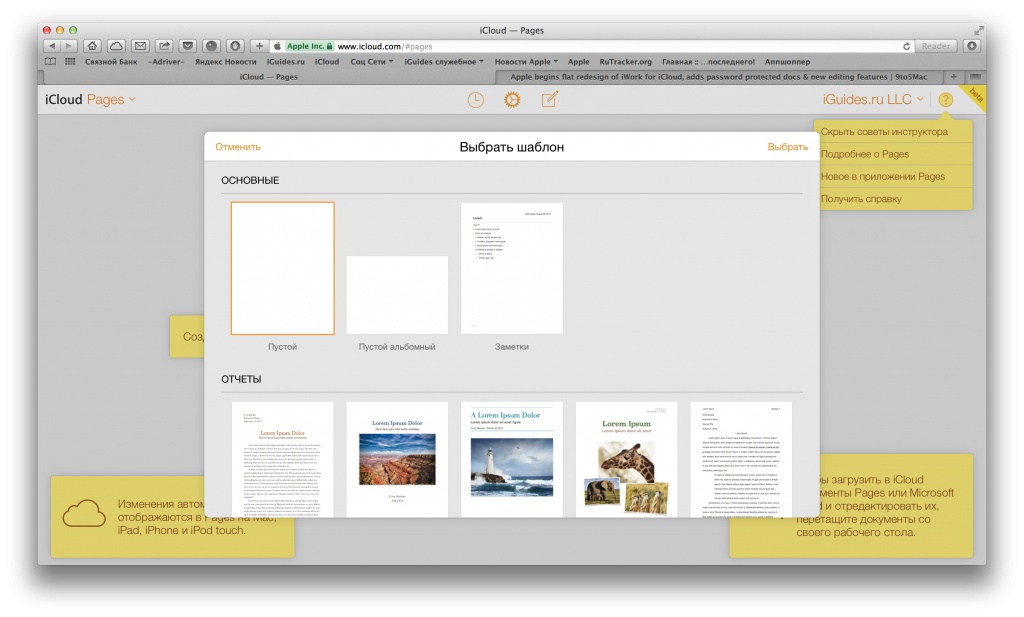Open the recent documents clock icon

476,99
